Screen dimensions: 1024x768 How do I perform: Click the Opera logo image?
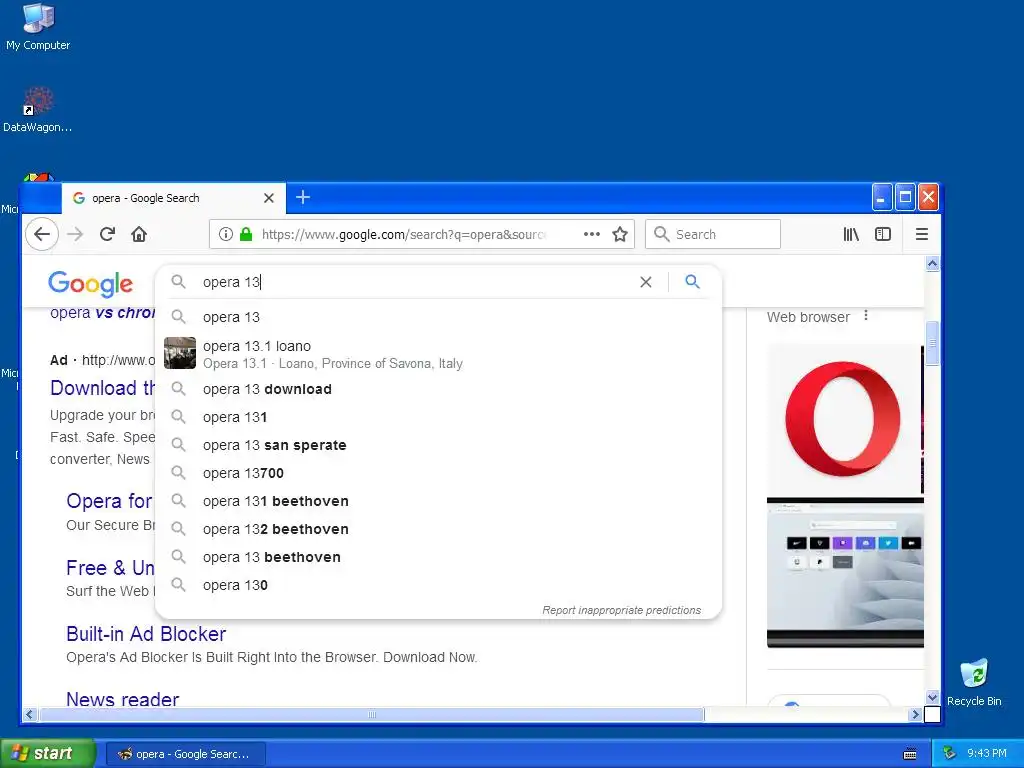pos(843,419)
